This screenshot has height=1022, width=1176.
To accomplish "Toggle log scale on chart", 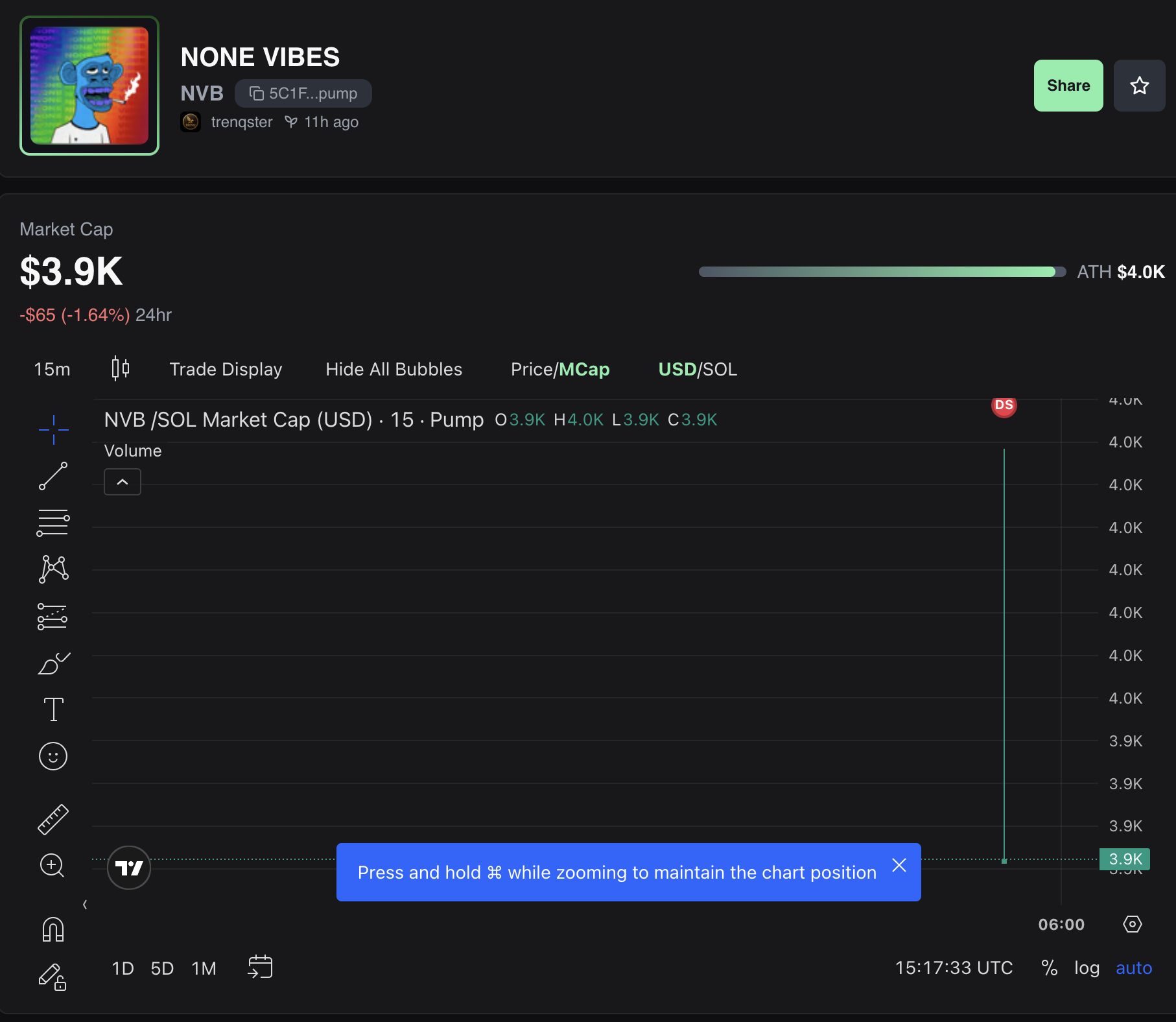I will click(x=1087, y=968).
